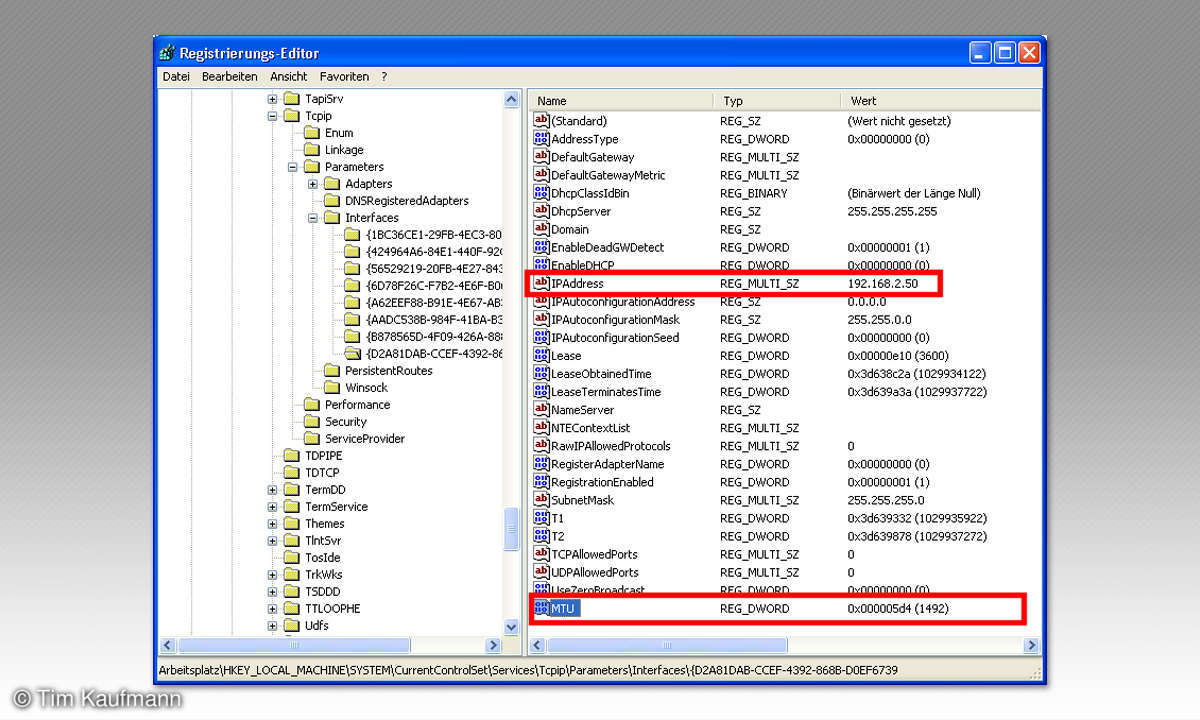
Task: Select the IPAutoconfigurationMask value name
Action: (615, 320)
